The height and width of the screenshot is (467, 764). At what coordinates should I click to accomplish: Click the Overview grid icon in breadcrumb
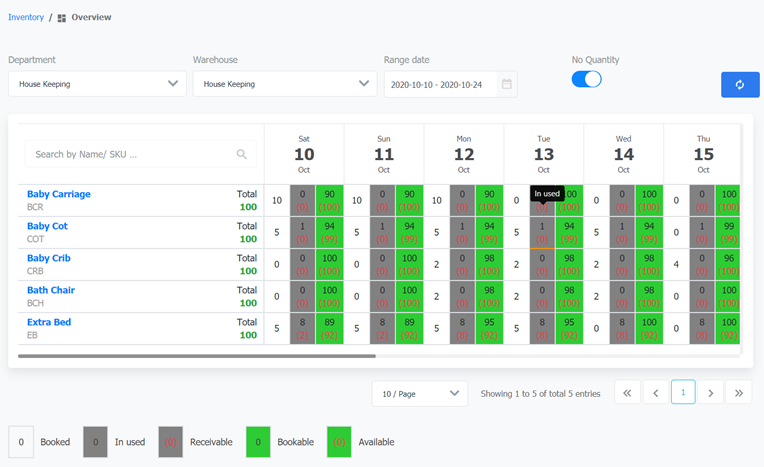[62, 18]
